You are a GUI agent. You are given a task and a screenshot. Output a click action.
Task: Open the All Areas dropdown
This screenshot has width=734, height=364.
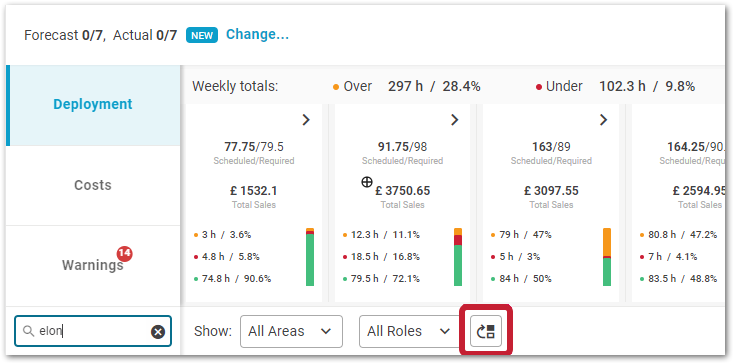[291, 331]
